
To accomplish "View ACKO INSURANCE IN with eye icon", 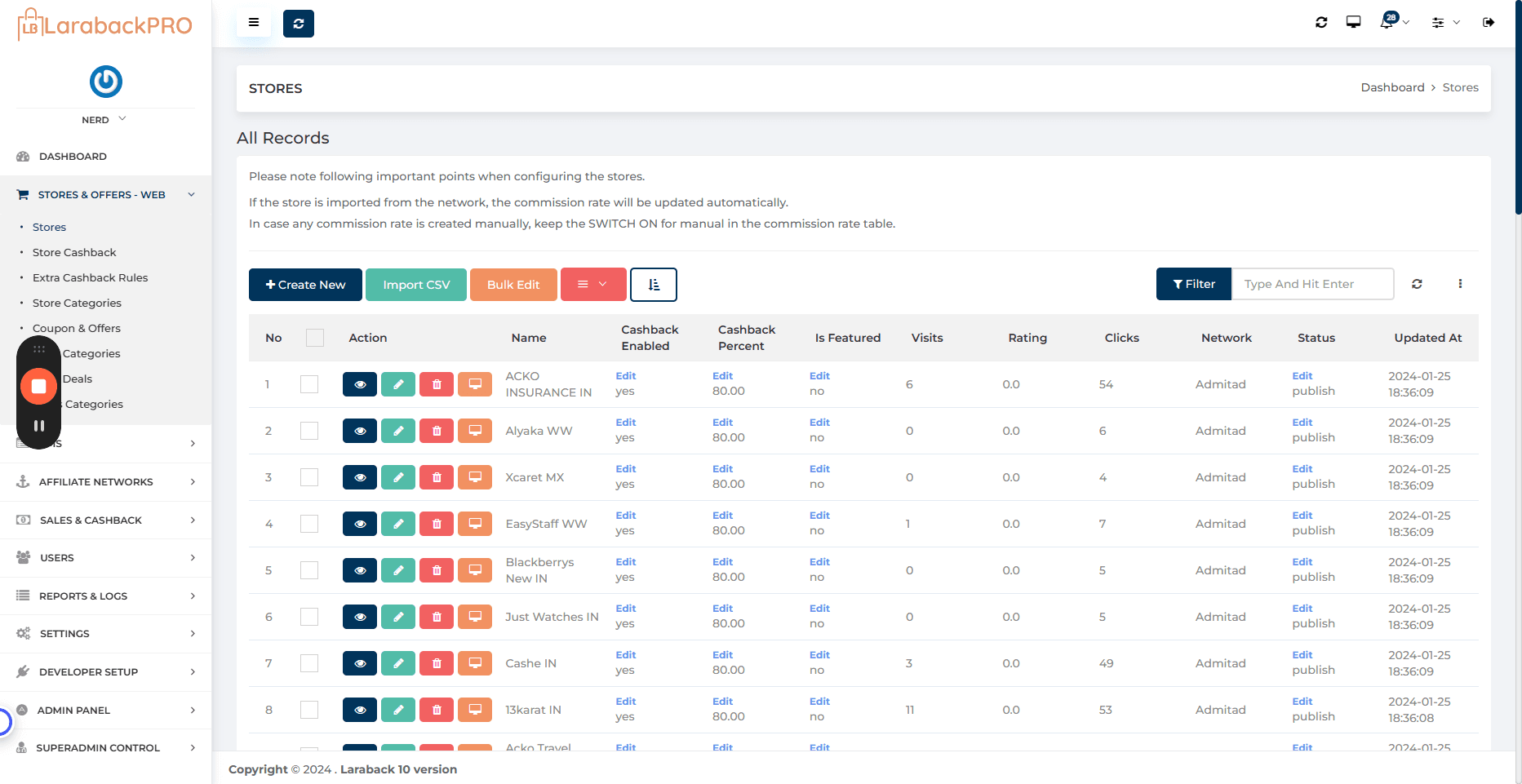I will (360, 384).
